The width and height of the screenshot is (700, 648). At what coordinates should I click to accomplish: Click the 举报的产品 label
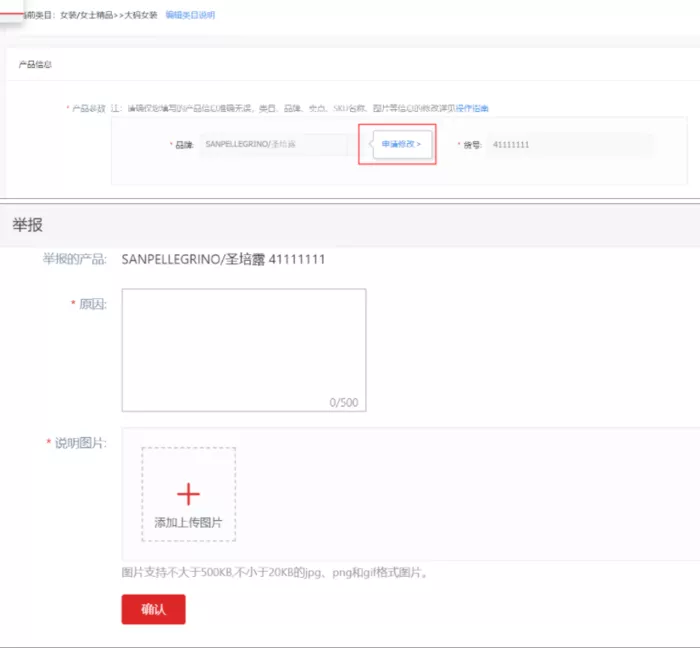coord(75,259)
